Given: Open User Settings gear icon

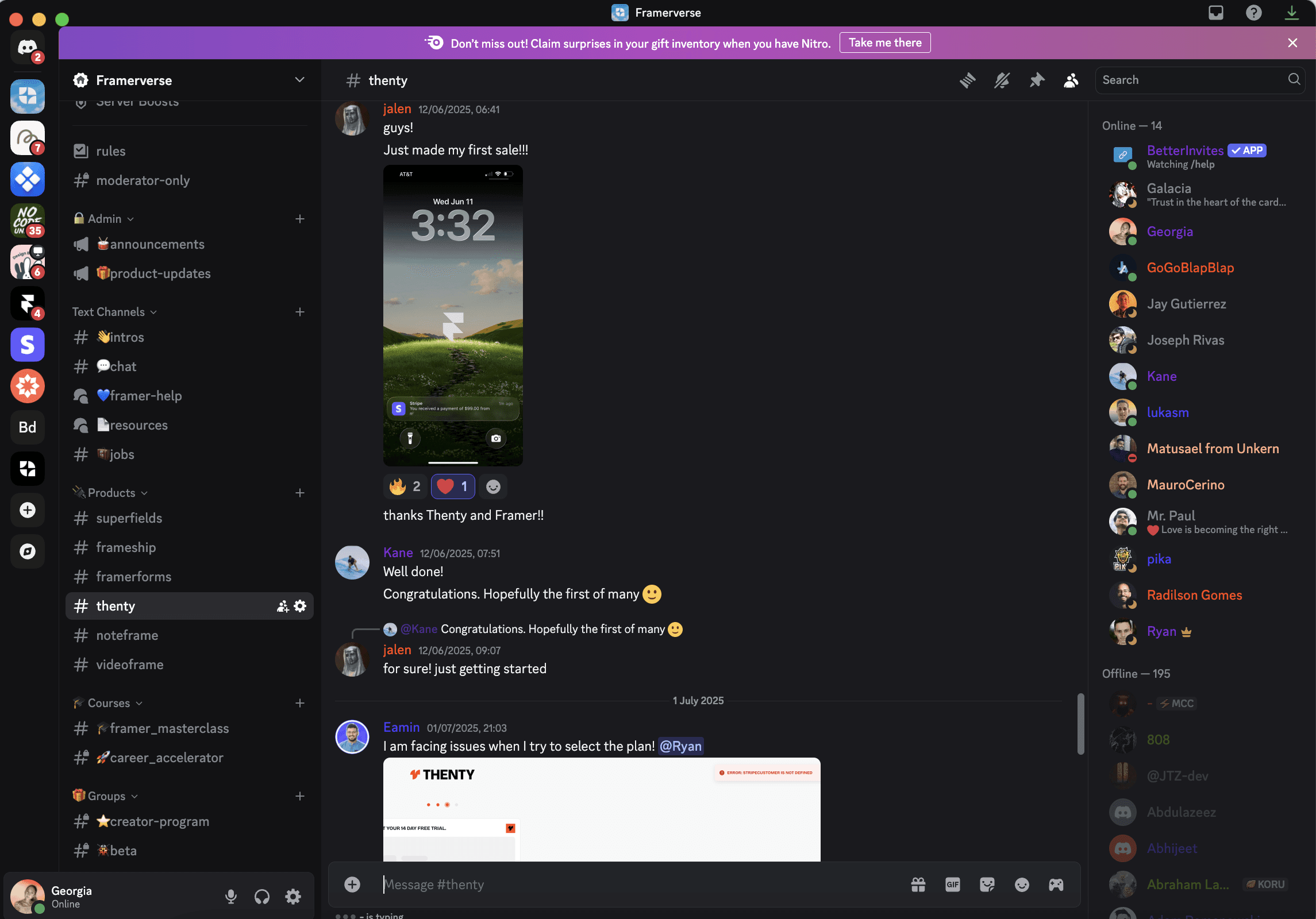Looking at the screenshot, I should [x=293, y=897].
